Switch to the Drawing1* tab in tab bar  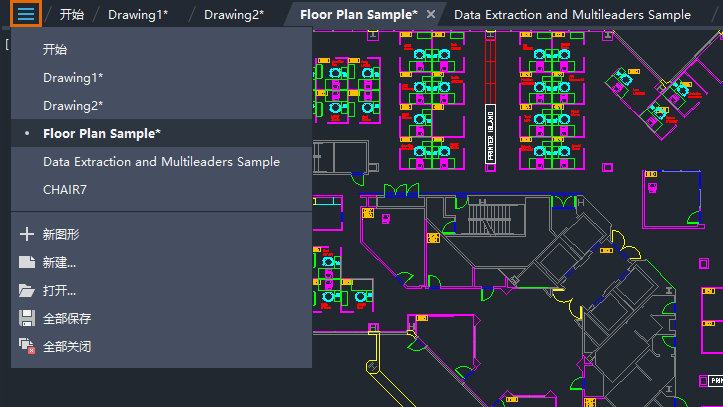138,15
